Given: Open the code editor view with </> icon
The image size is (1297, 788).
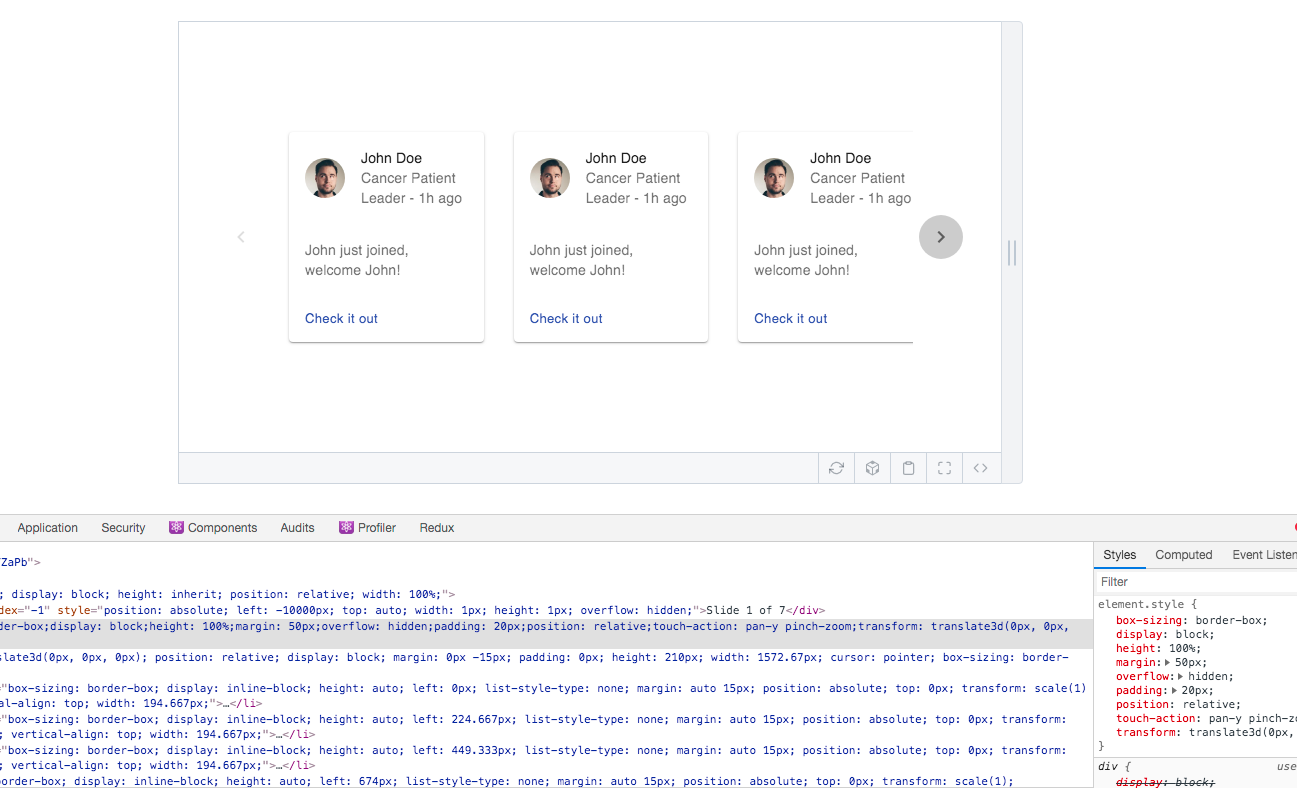Looking at the screenshot, I should 980,467.
